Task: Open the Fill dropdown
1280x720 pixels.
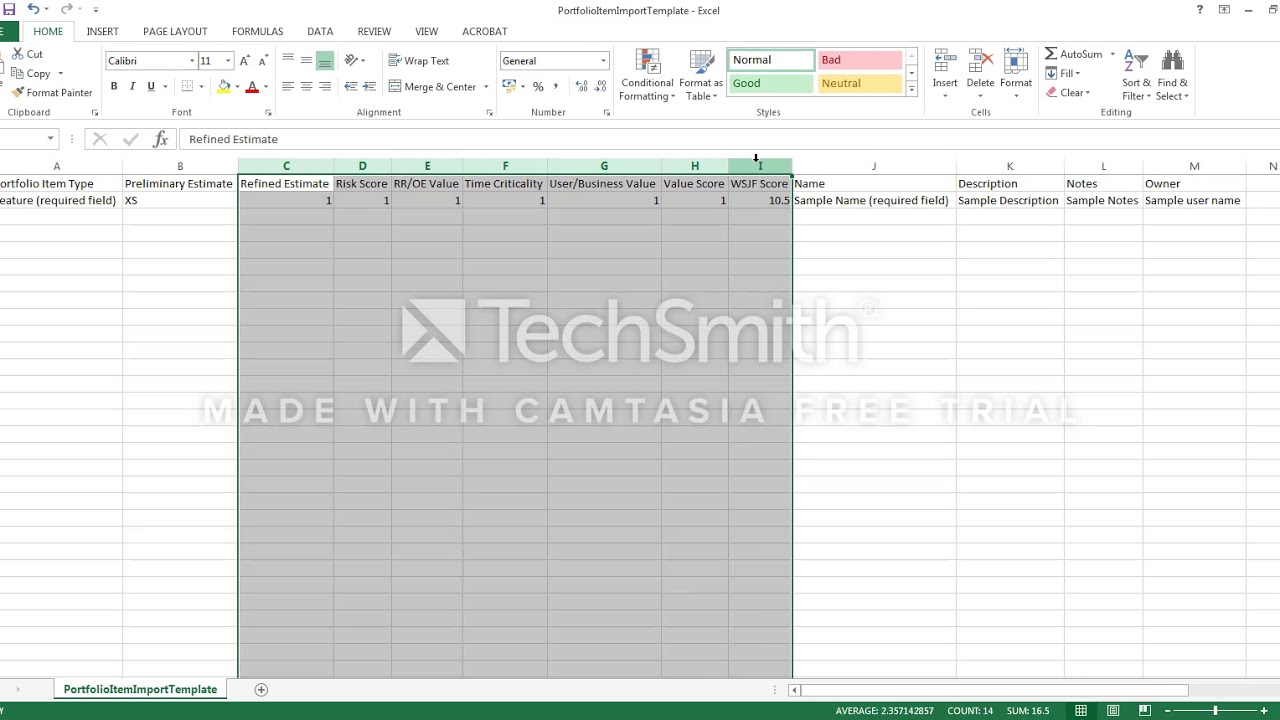Action: tap(1063, 74)
